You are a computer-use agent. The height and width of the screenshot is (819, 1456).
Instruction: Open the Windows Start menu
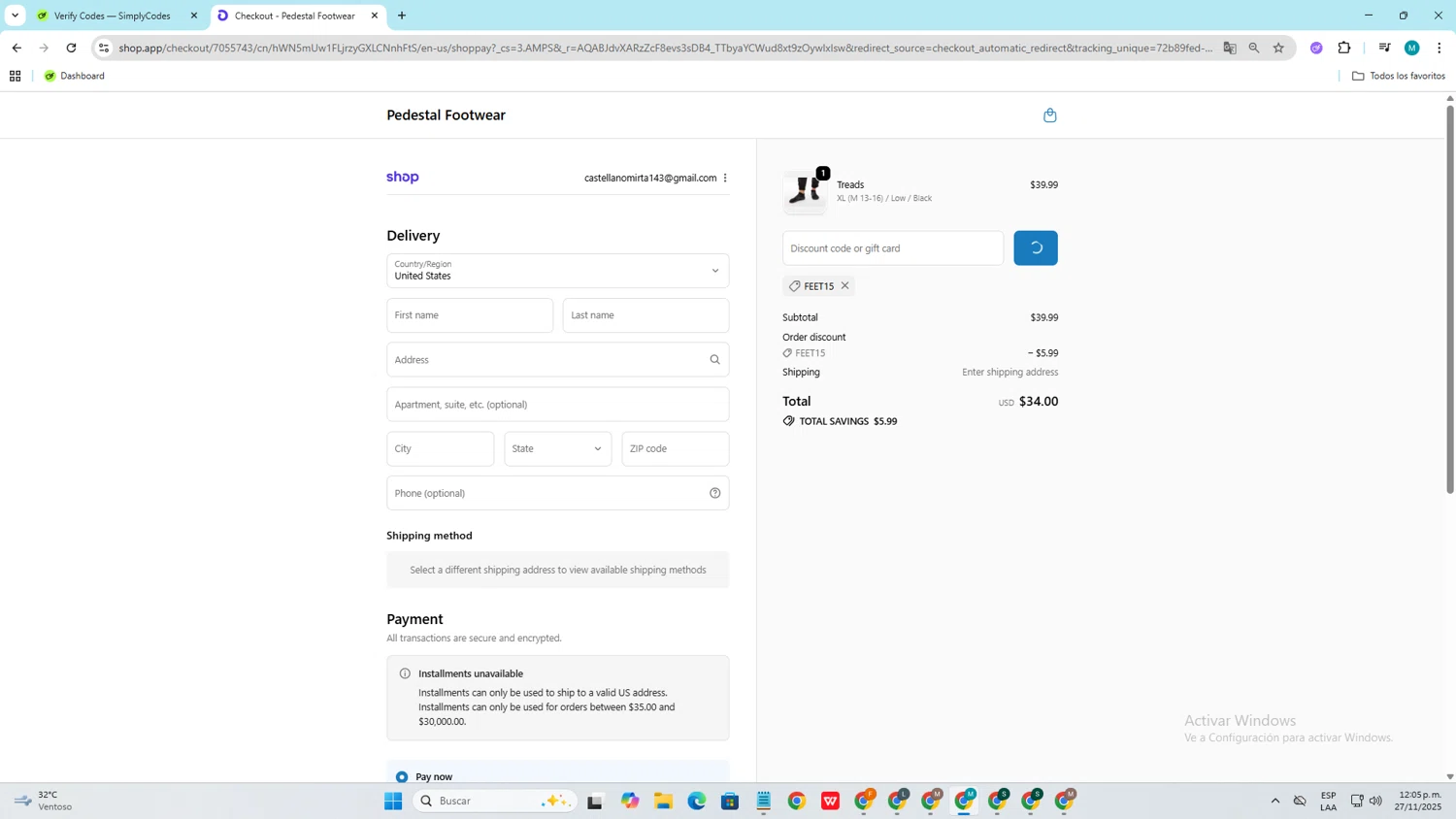[x=393, y=801]
